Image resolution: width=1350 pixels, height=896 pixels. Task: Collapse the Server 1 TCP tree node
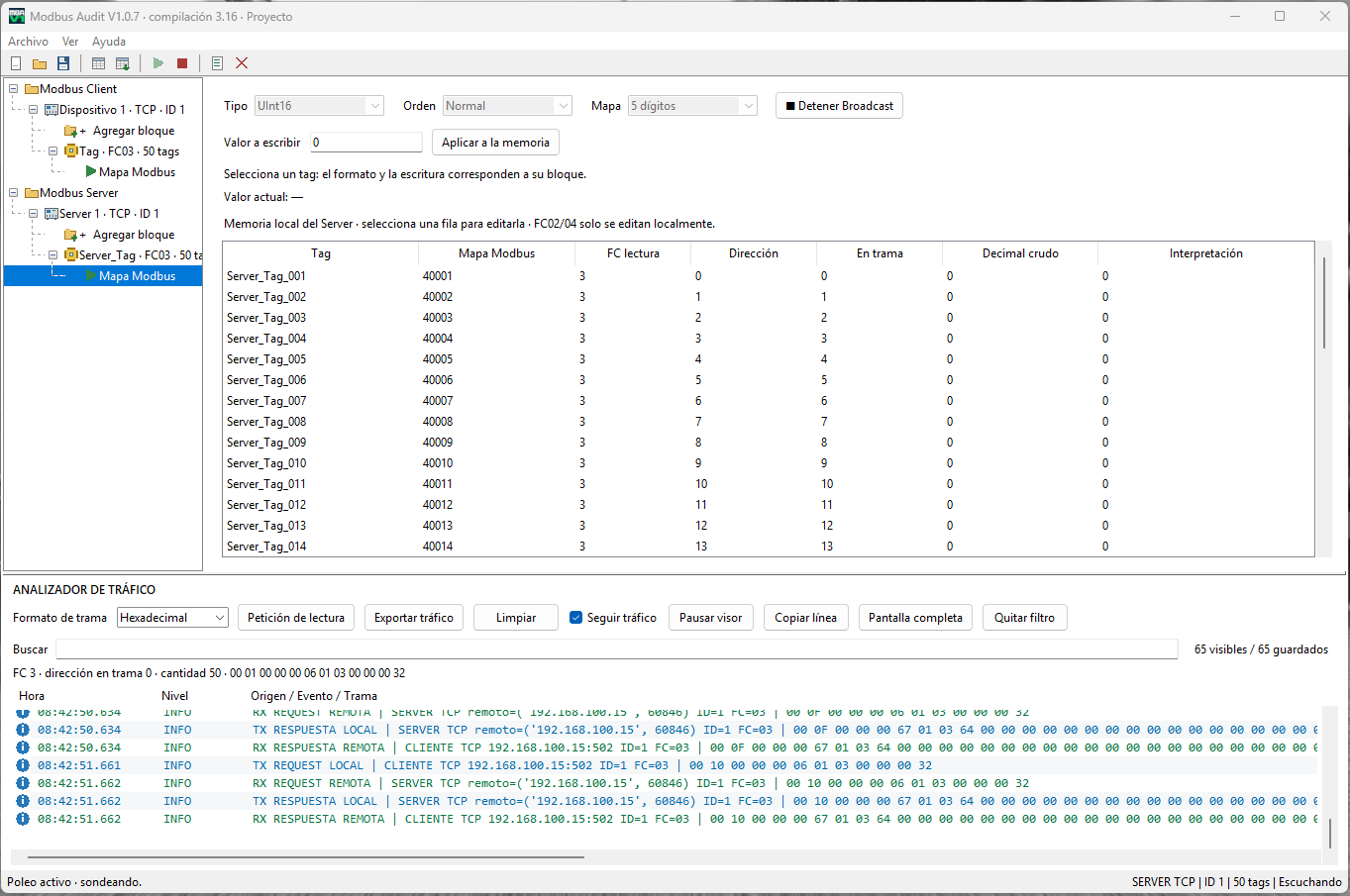tap(34, 214)
